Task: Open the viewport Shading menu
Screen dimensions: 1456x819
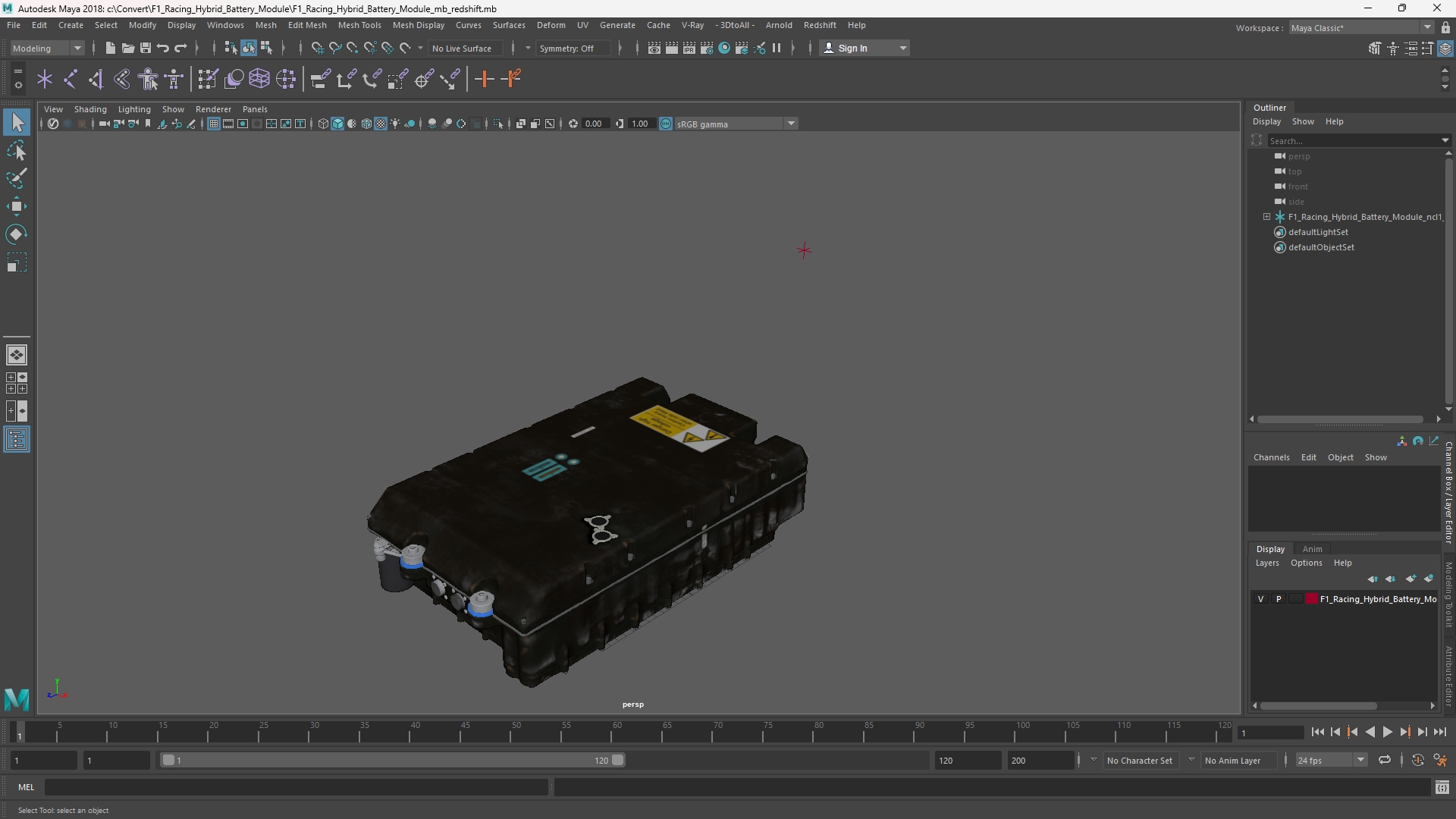Action: tap(90, 109)
